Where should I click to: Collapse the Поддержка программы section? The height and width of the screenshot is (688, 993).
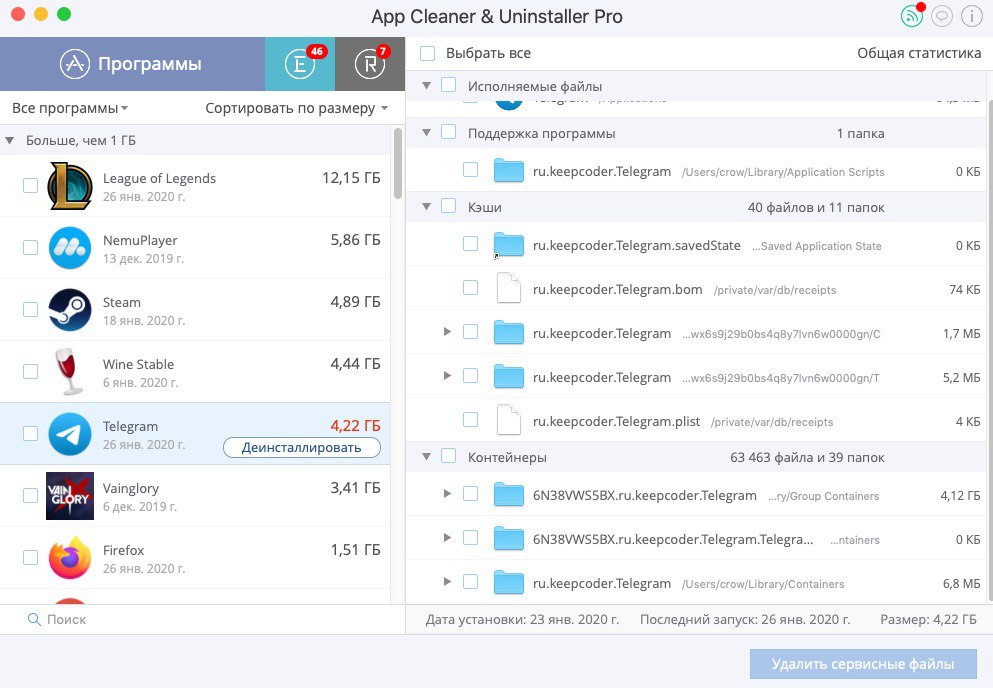click(427, 133)
